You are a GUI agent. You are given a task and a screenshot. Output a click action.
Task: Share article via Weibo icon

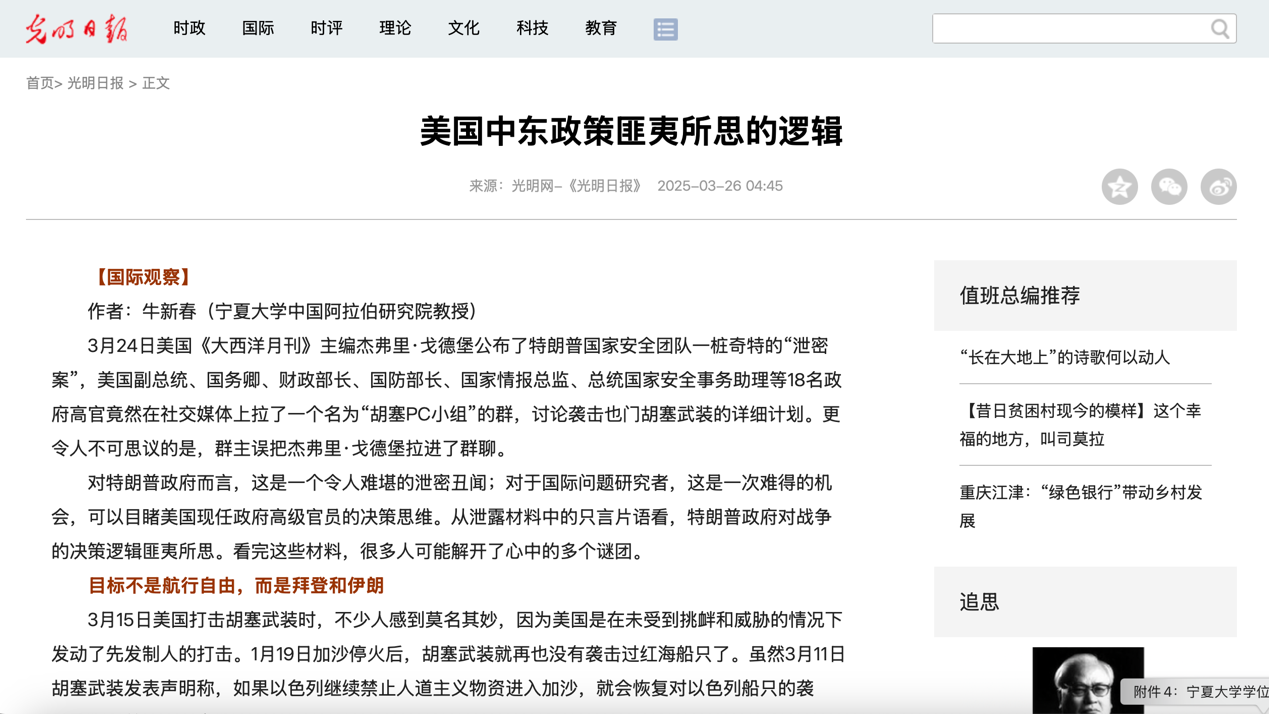tap(1218, 187)
